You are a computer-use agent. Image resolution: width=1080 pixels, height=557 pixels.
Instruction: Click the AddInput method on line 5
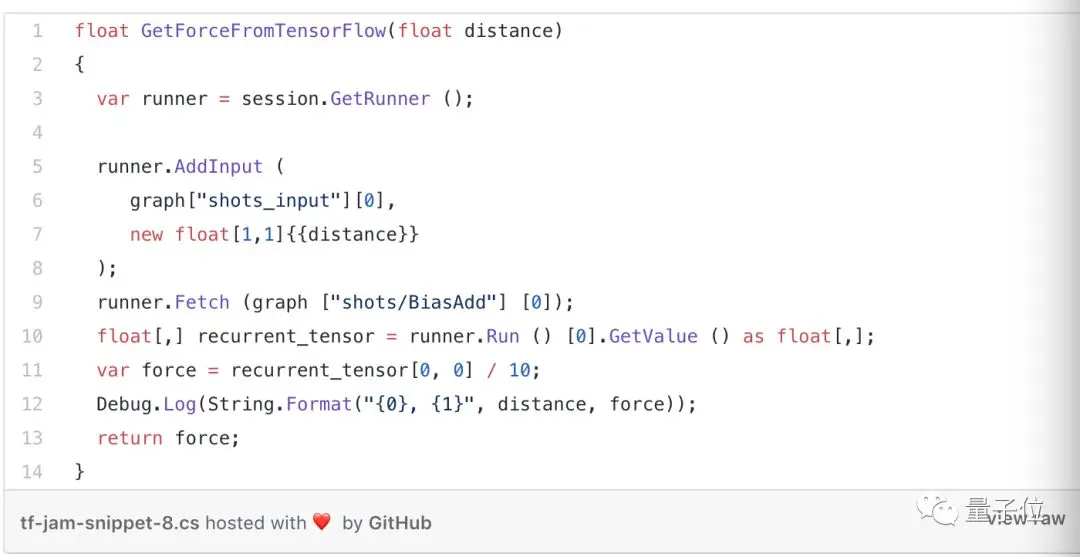pos(218,167)
